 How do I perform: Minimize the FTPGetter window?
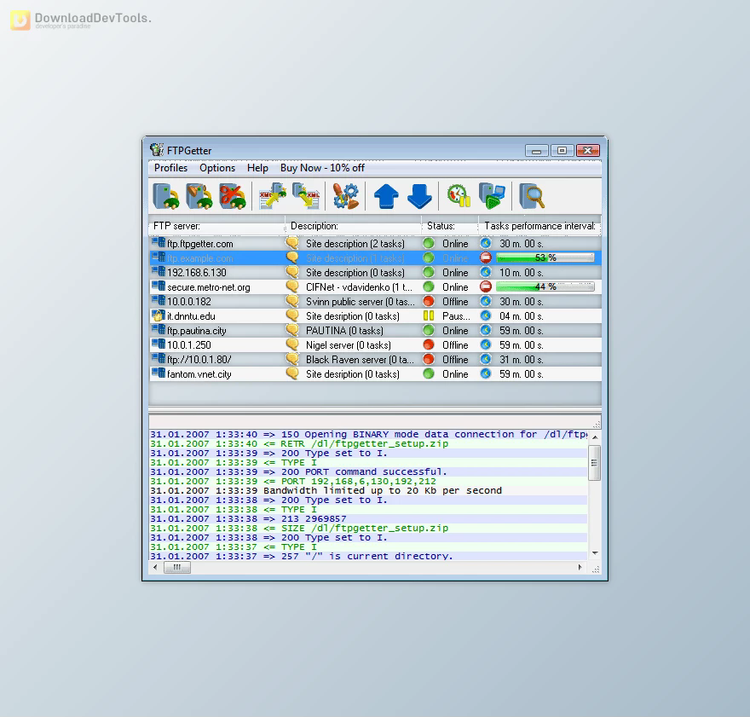tap(537, 151)
